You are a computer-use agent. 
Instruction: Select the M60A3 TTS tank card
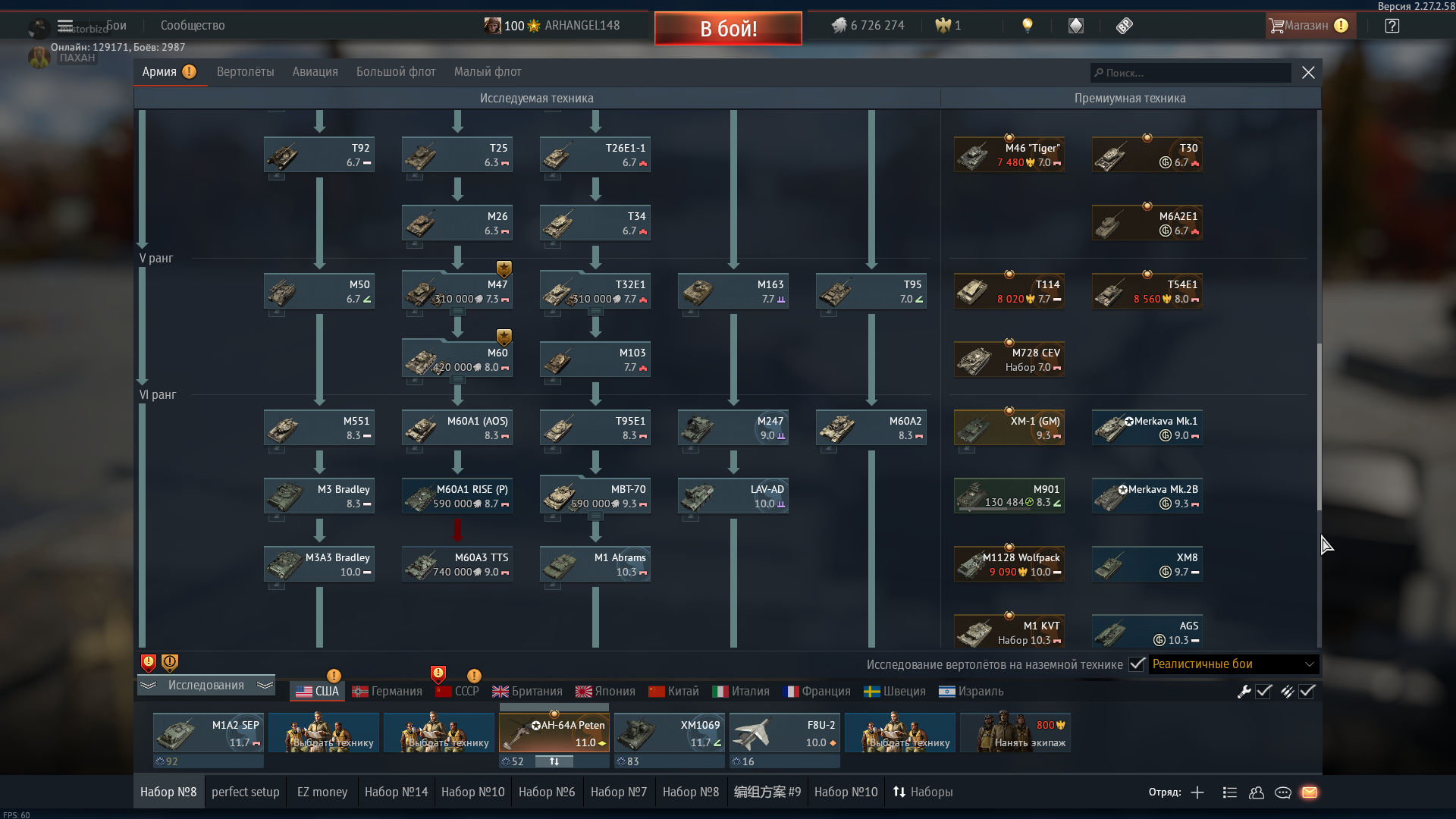coord(457,564)
